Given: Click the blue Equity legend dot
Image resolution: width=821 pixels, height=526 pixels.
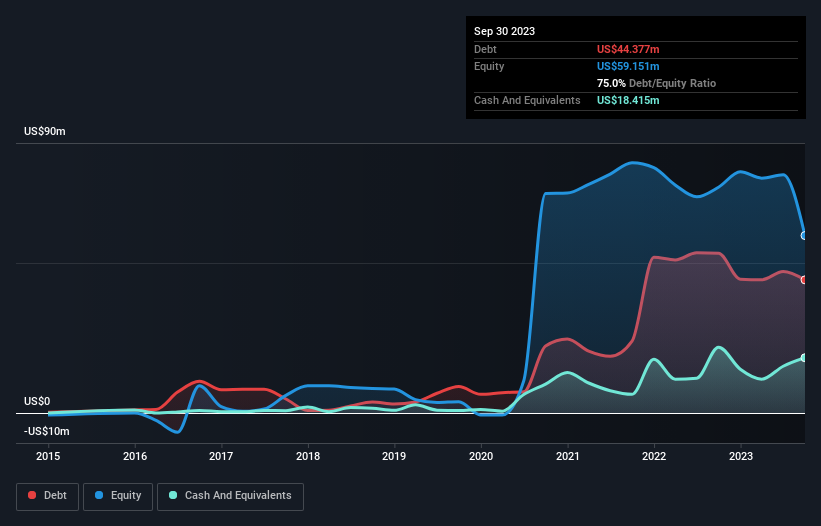Looking at the screenshot, I should coord(99,495).
